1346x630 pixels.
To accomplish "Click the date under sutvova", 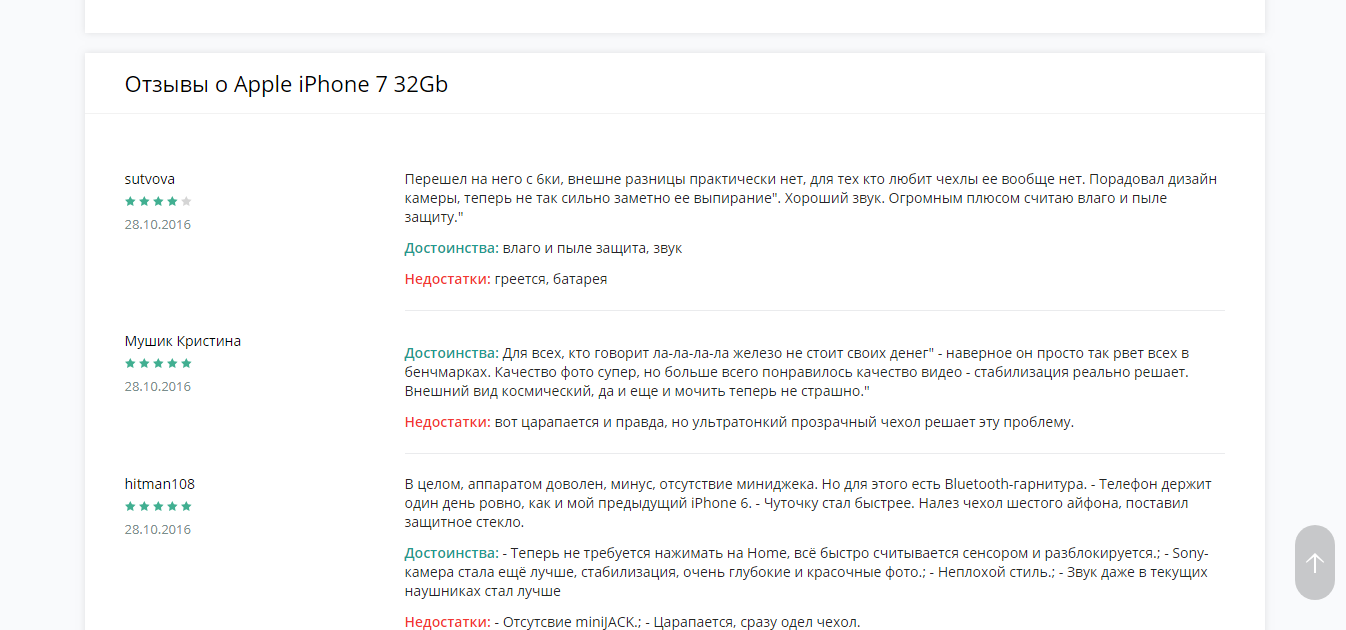I will click(158, 224).
